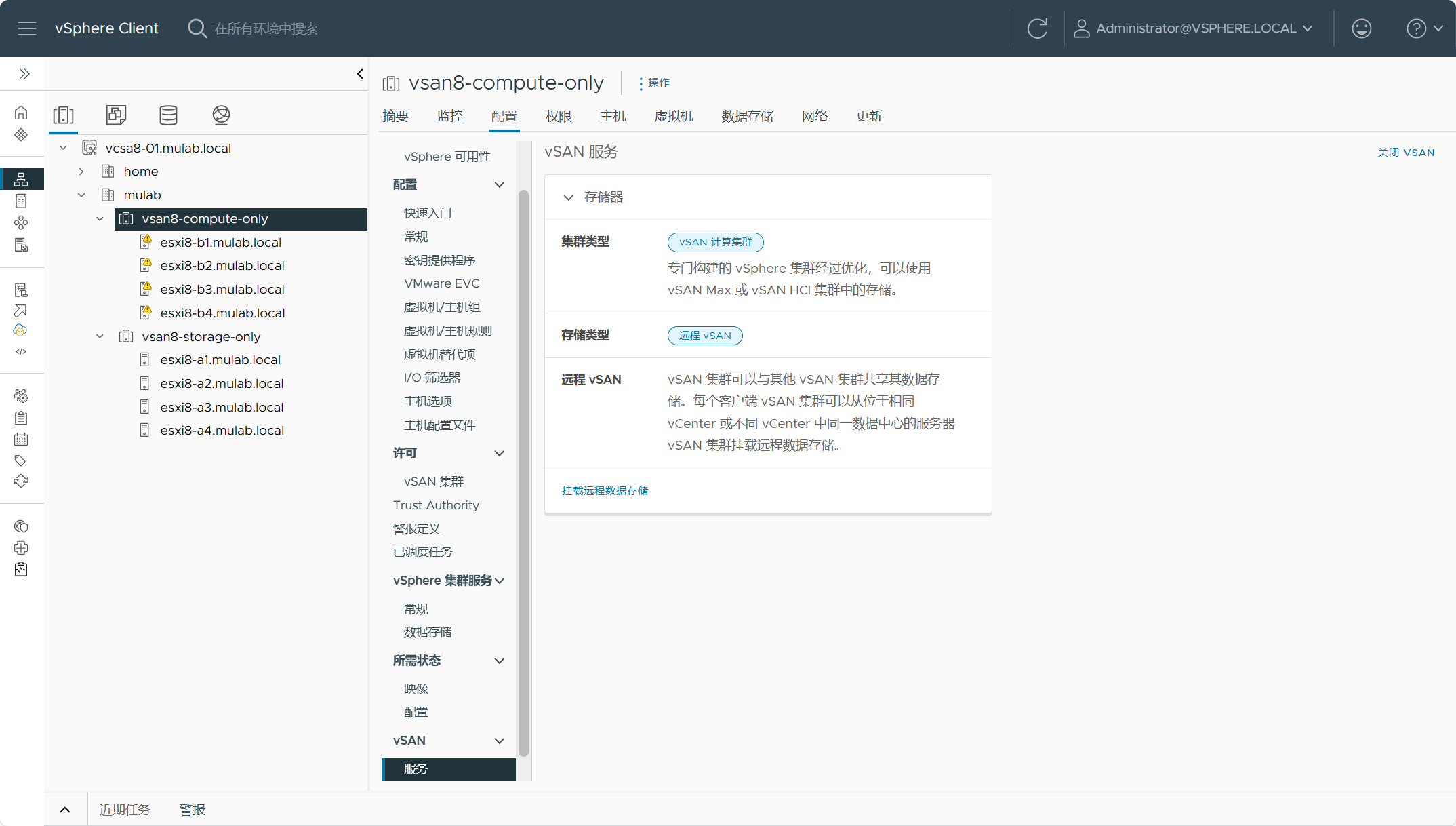Collapse the vcsa8-01.mulab.local tree node
Image resolution: width=1456 pixels, height=826 pixels.
[x=63, y=148]
